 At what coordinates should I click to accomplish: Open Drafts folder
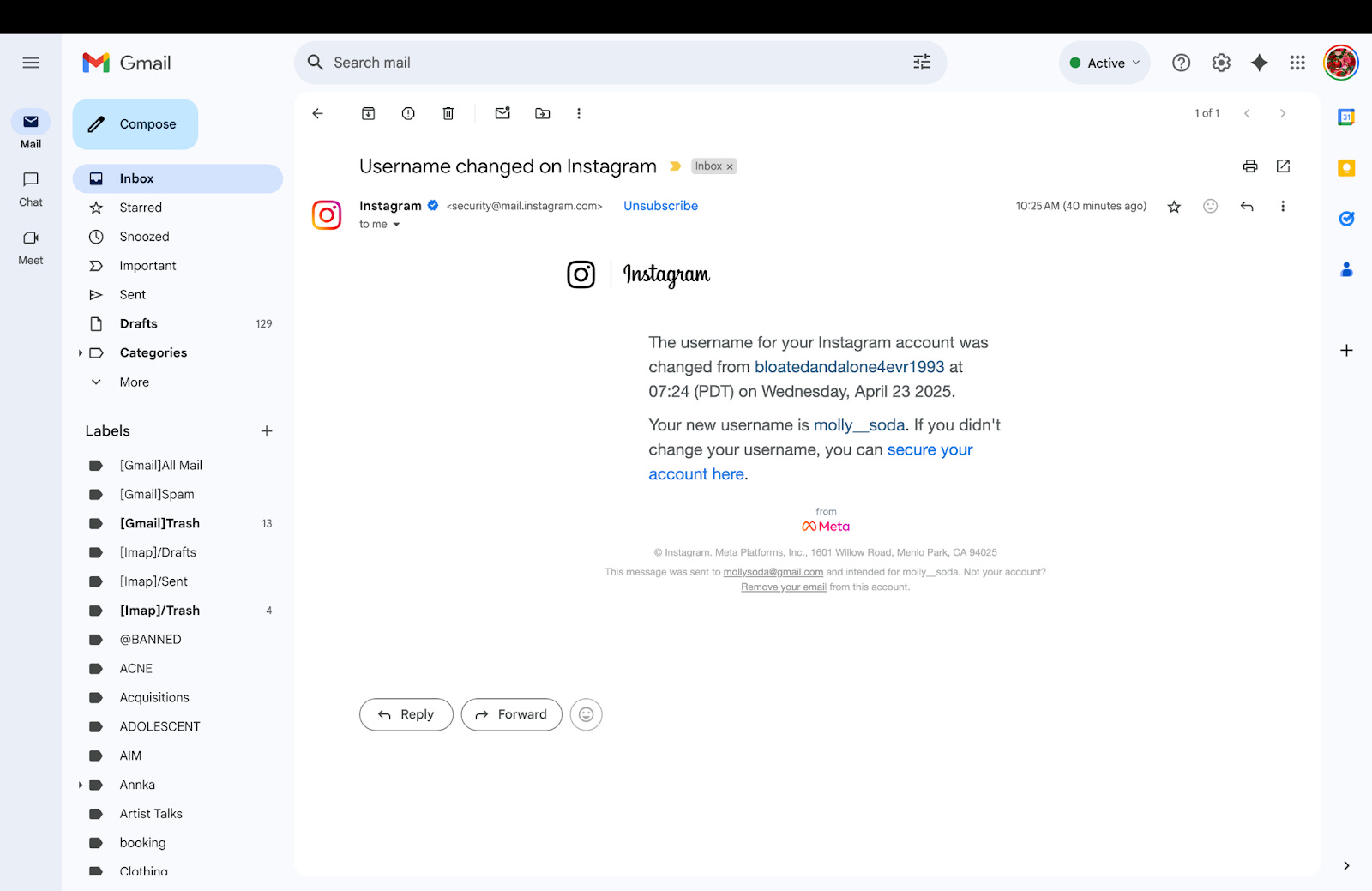click(x=178, y=324)
